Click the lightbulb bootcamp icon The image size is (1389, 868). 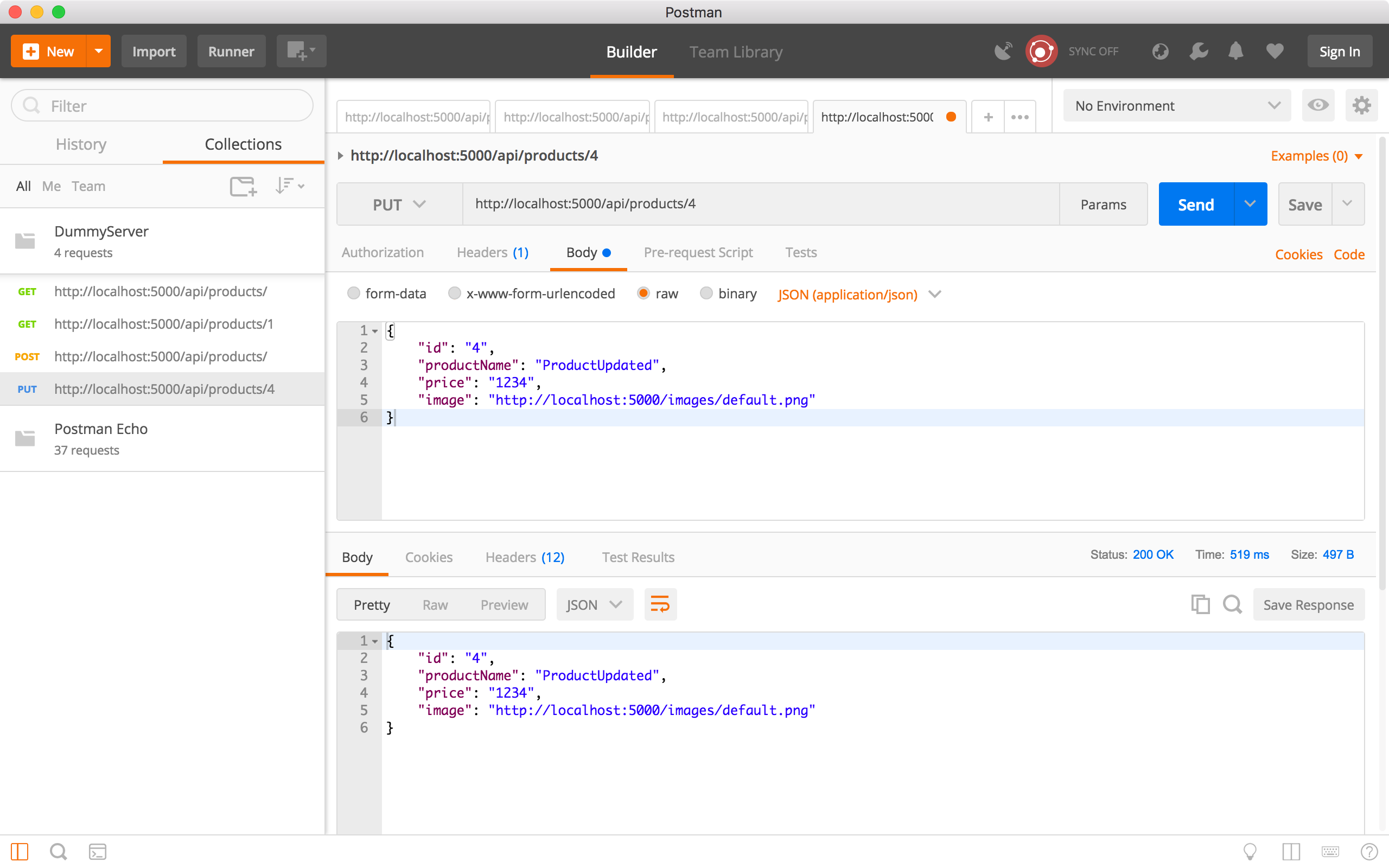(x=1250, y=851)
